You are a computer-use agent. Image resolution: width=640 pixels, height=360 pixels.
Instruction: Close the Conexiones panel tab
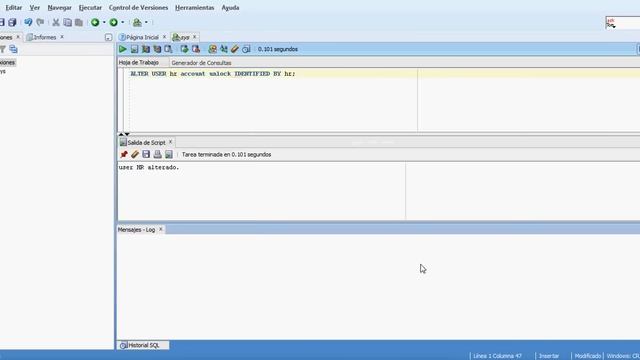18,37
